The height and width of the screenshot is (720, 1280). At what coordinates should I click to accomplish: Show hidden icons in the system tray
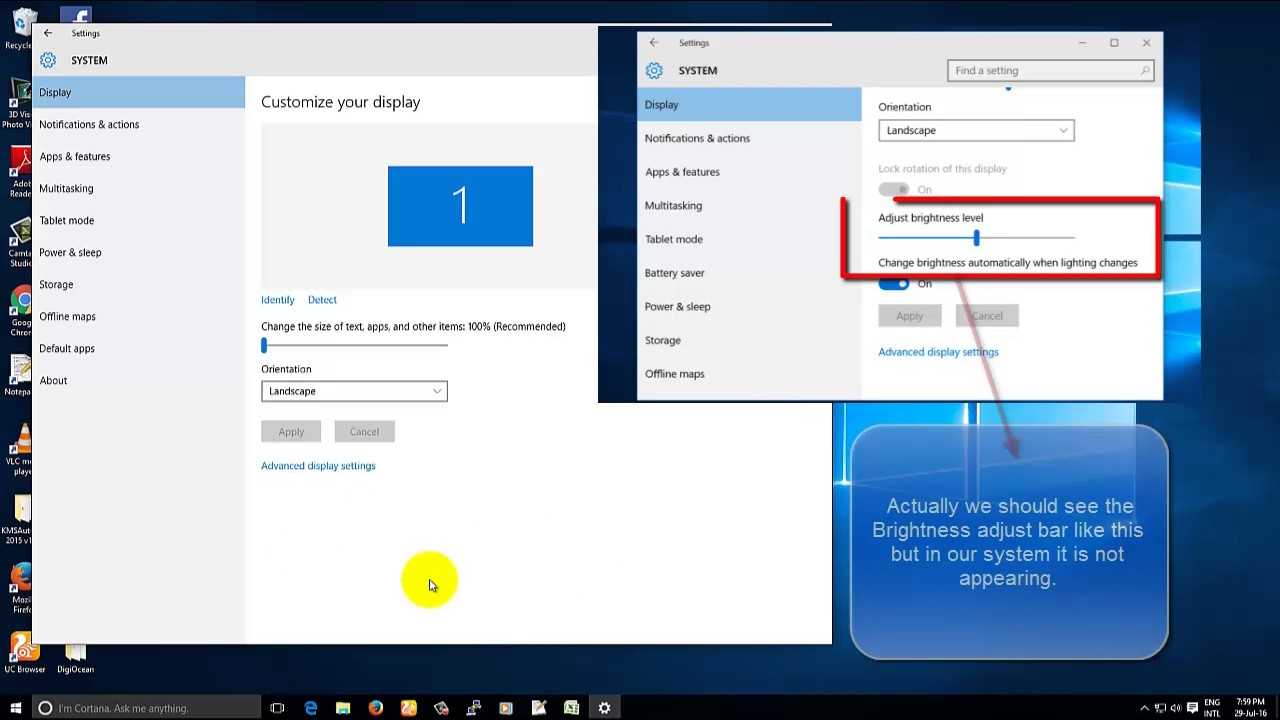click(x=1144, y=708)
